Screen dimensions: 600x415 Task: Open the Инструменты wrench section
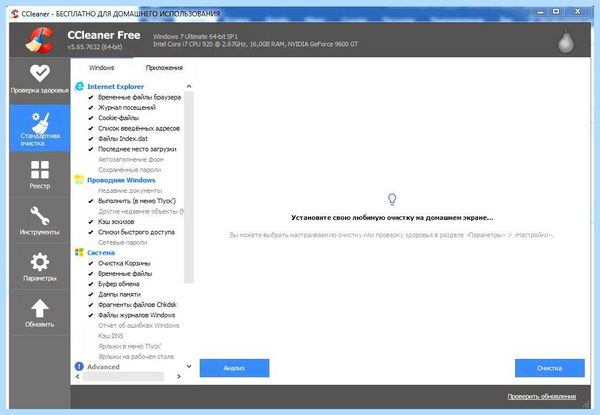tap(39, 220)
